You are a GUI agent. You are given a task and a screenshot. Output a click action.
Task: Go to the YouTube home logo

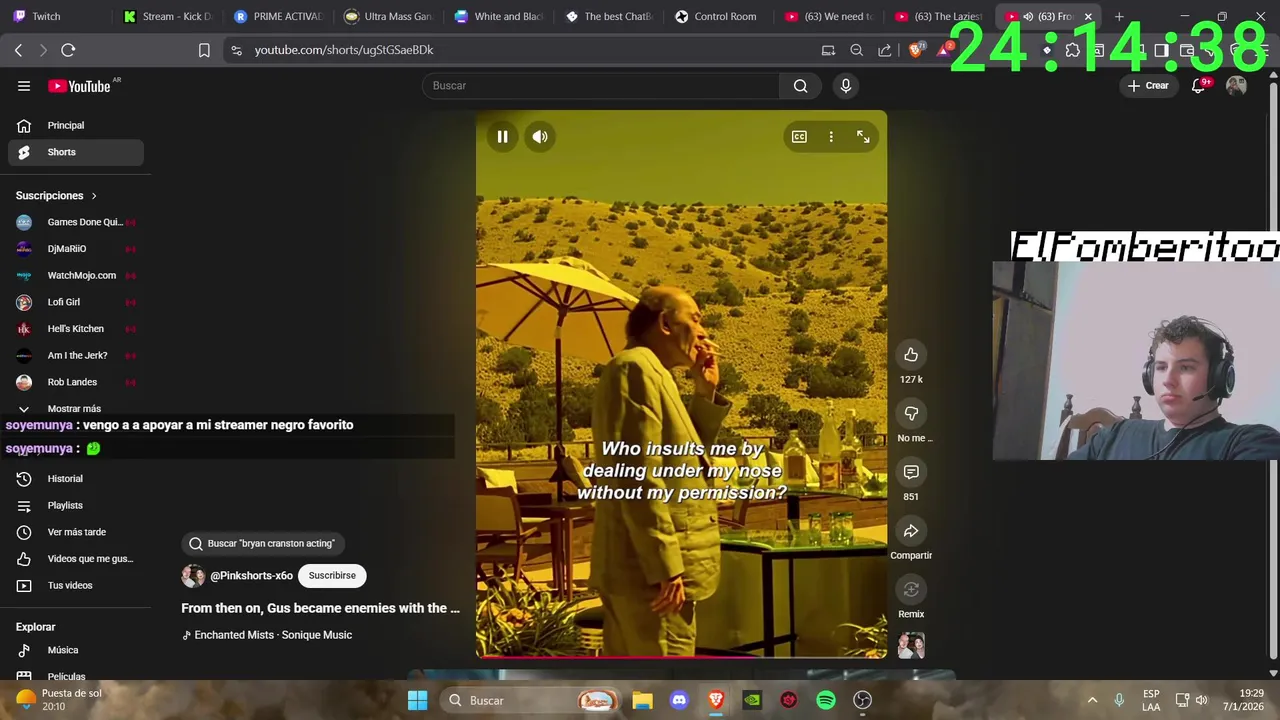coord(79,86)
